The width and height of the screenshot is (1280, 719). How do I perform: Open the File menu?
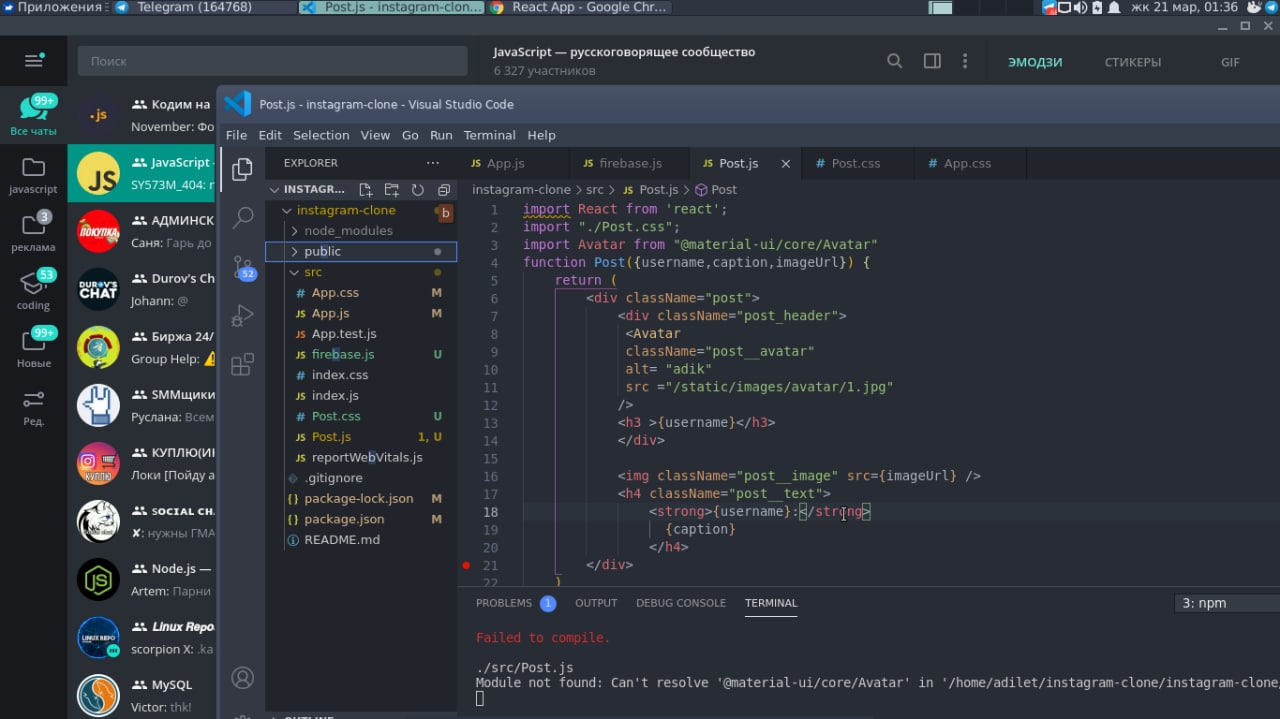click(x=236, y=135)
